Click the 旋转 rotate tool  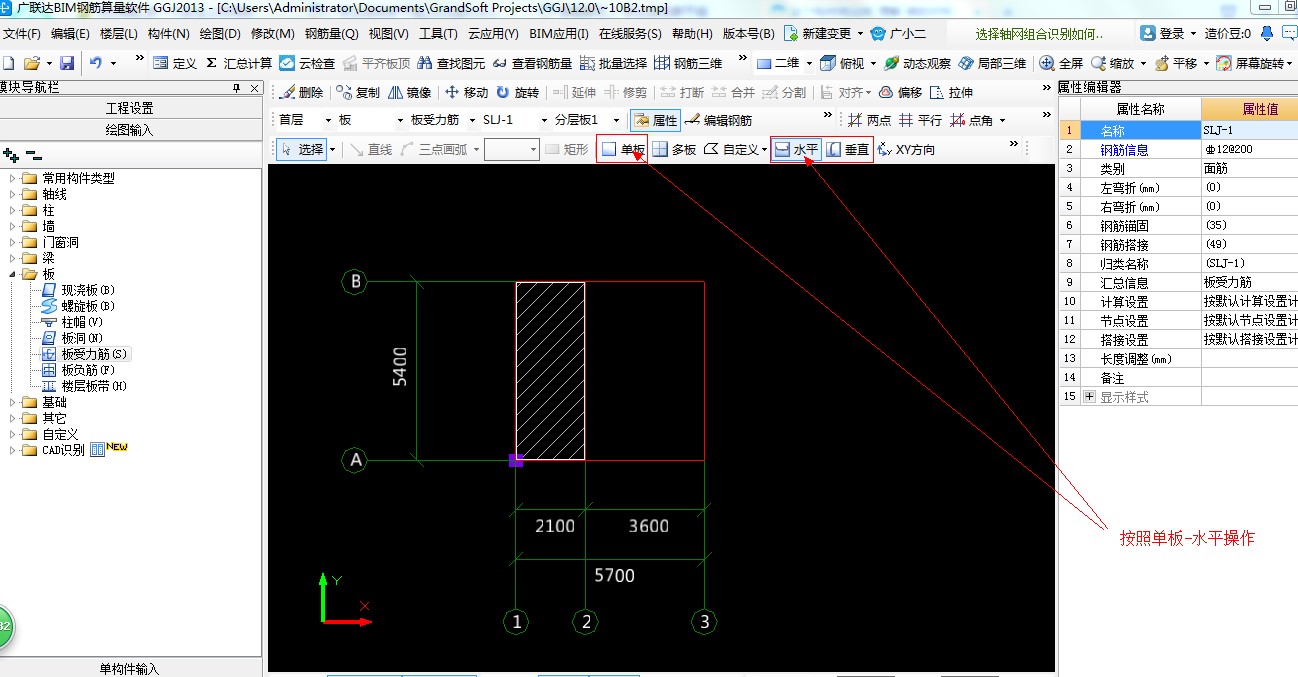point(518,92)
